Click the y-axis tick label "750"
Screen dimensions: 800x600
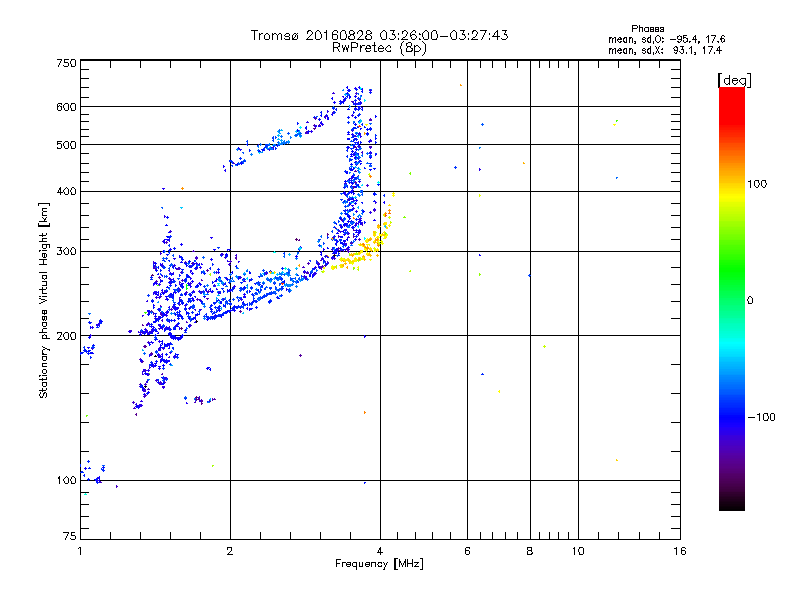tap(66, 63)
